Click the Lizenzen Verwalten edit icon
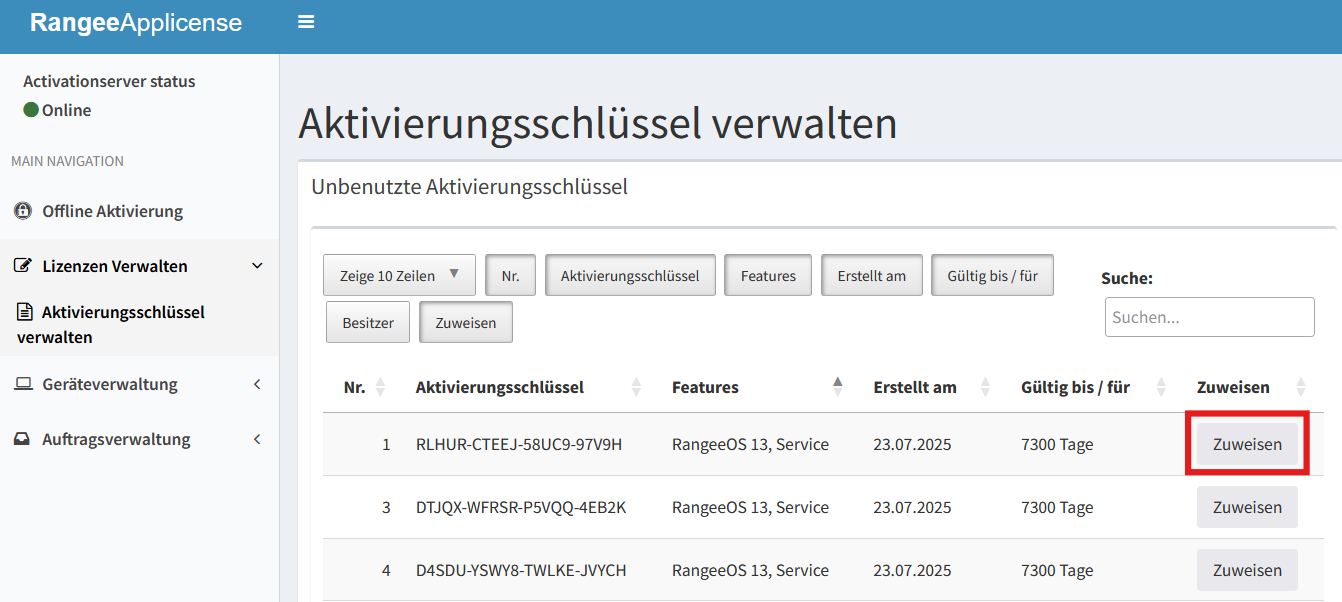Screen dimensions: 1342x602 pyautogui.click(x=23, y=266)
